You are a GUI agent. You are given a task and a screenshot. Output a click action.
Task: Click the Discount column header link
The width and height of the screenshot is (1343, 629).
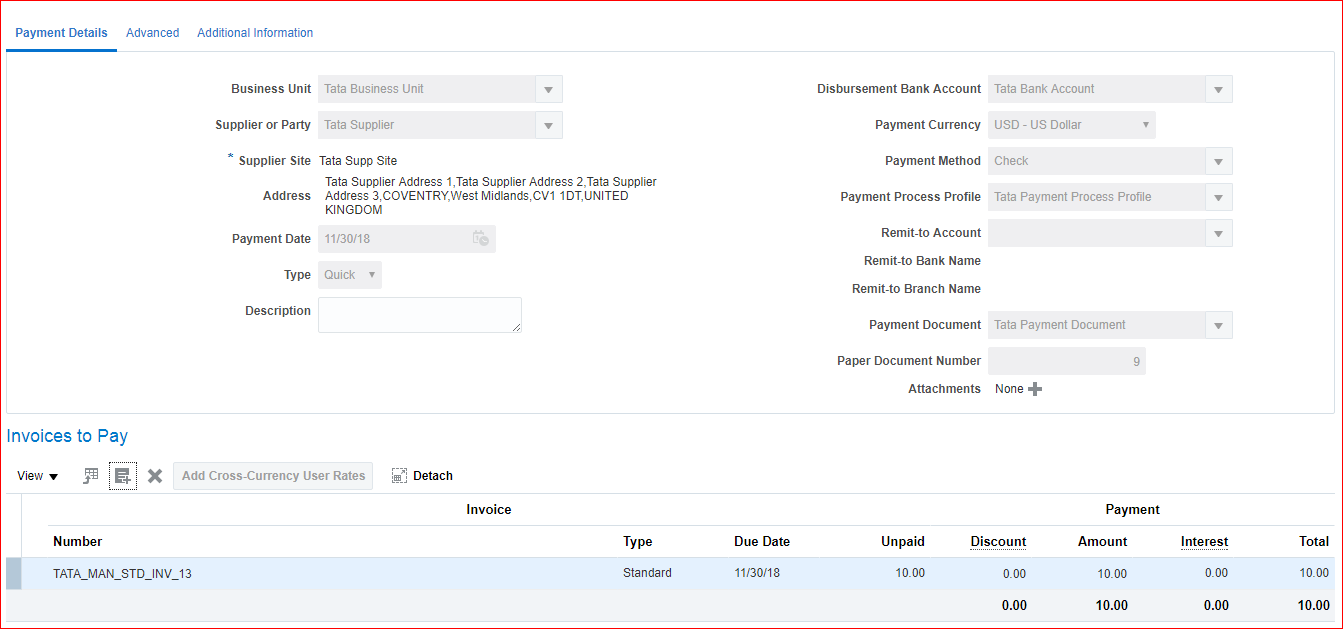point(998,541)
